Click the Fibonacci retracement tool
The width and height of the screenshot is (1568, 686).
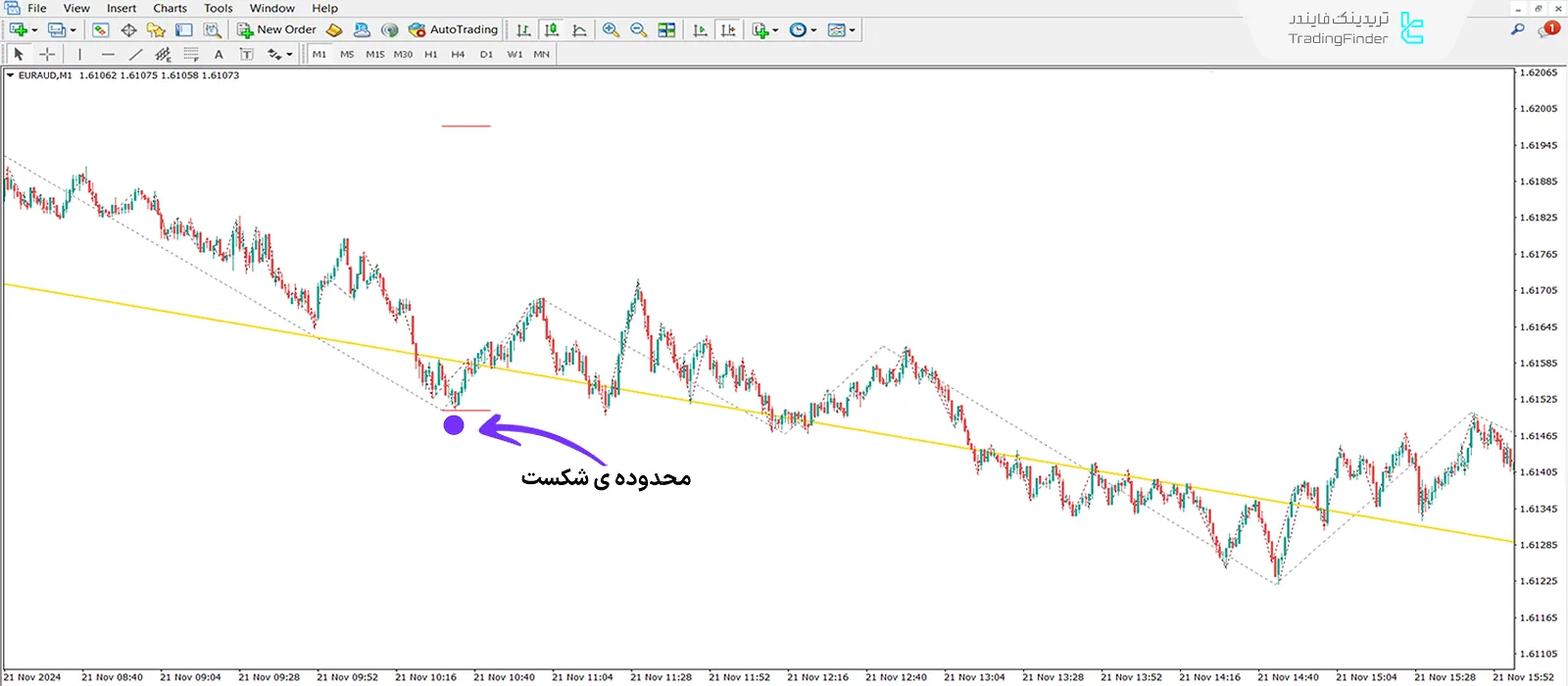pyautogui.click(x=191, y=55)
